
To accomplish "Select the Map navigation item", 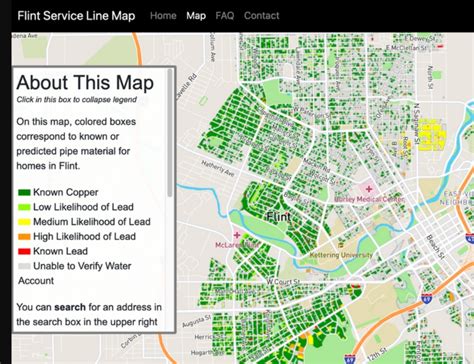I will (196, 16).
